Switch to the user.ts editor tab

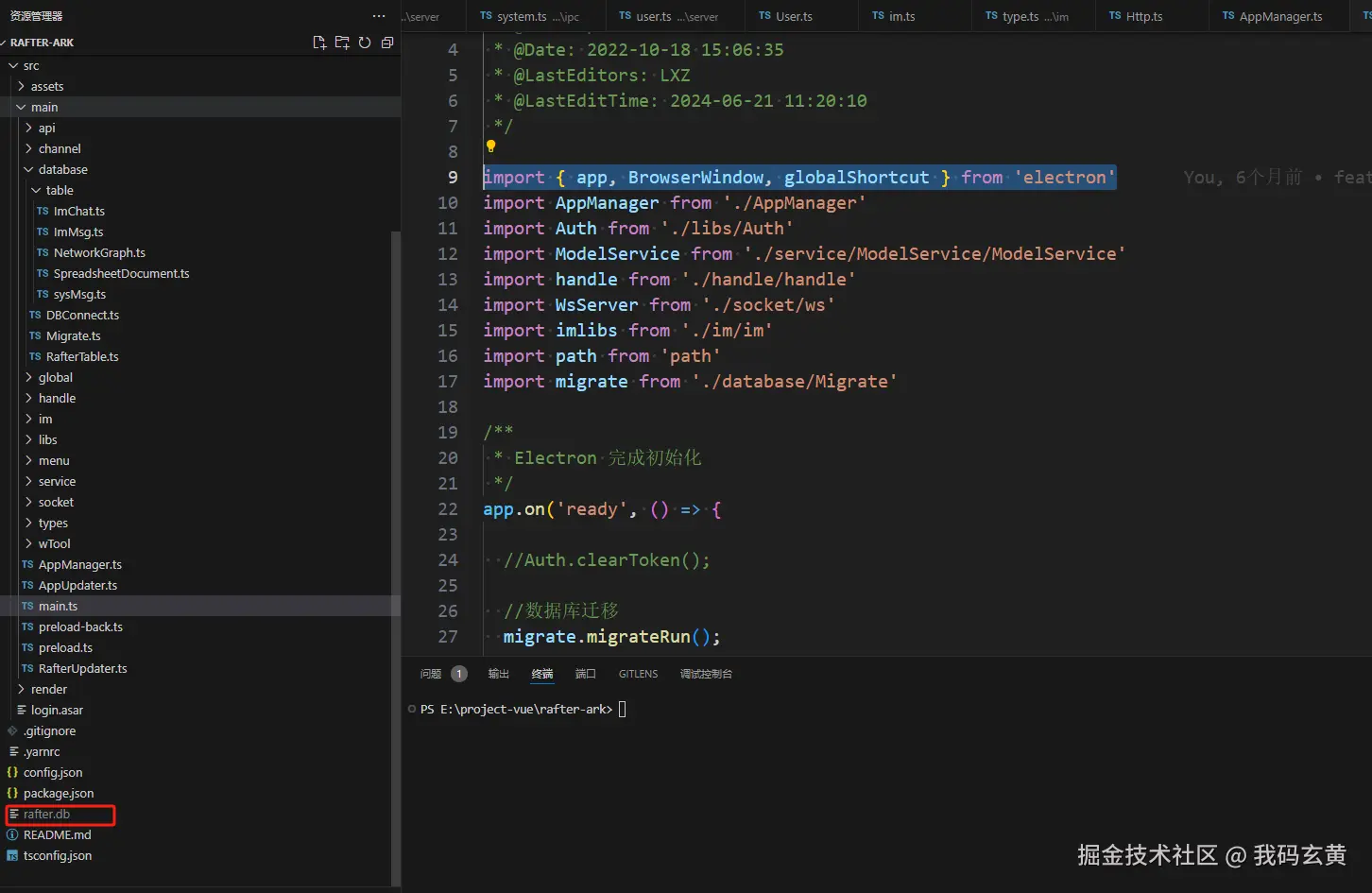(674, 16)
